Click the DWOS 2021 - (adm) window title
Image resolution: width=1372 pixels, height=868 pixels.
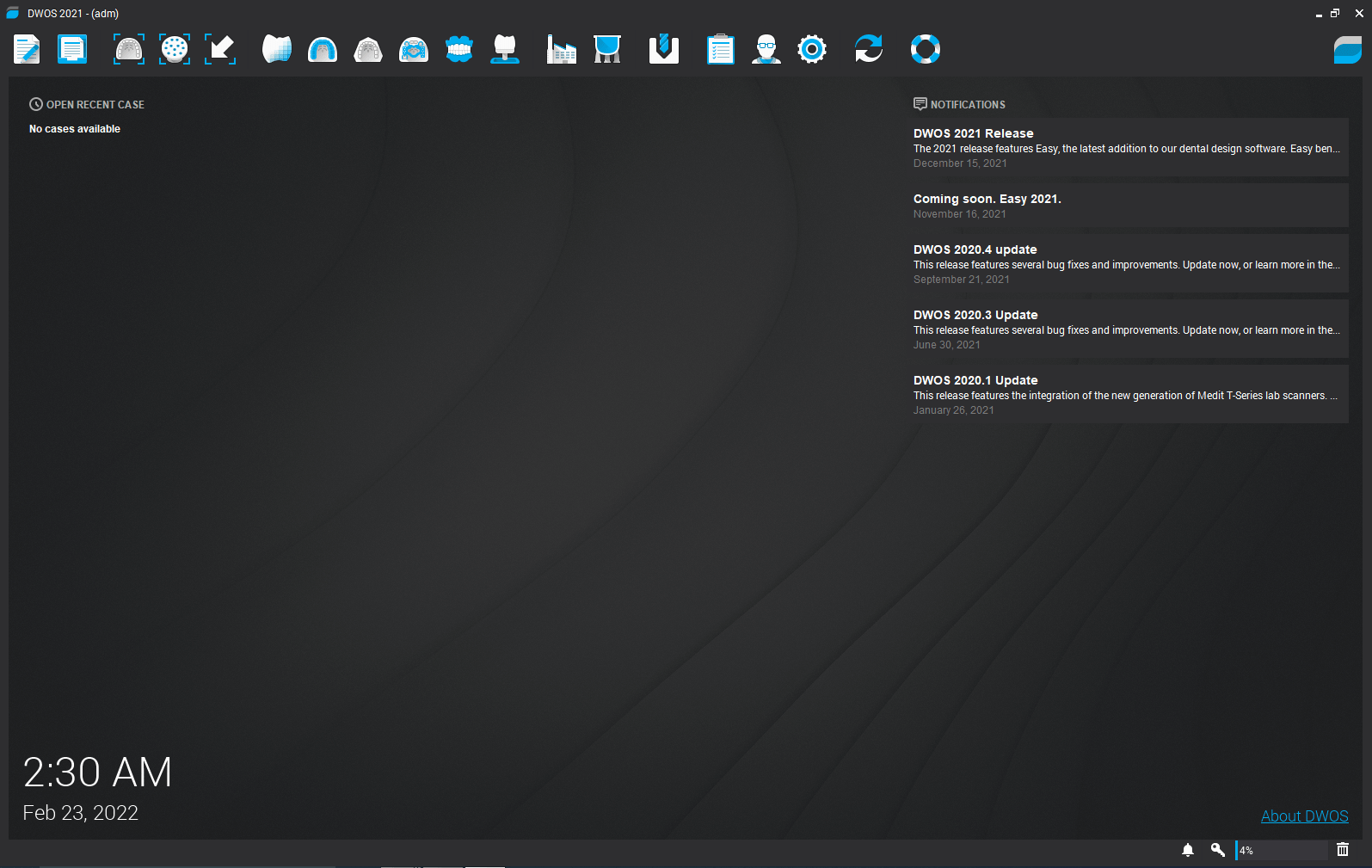[x=73, y=14]
